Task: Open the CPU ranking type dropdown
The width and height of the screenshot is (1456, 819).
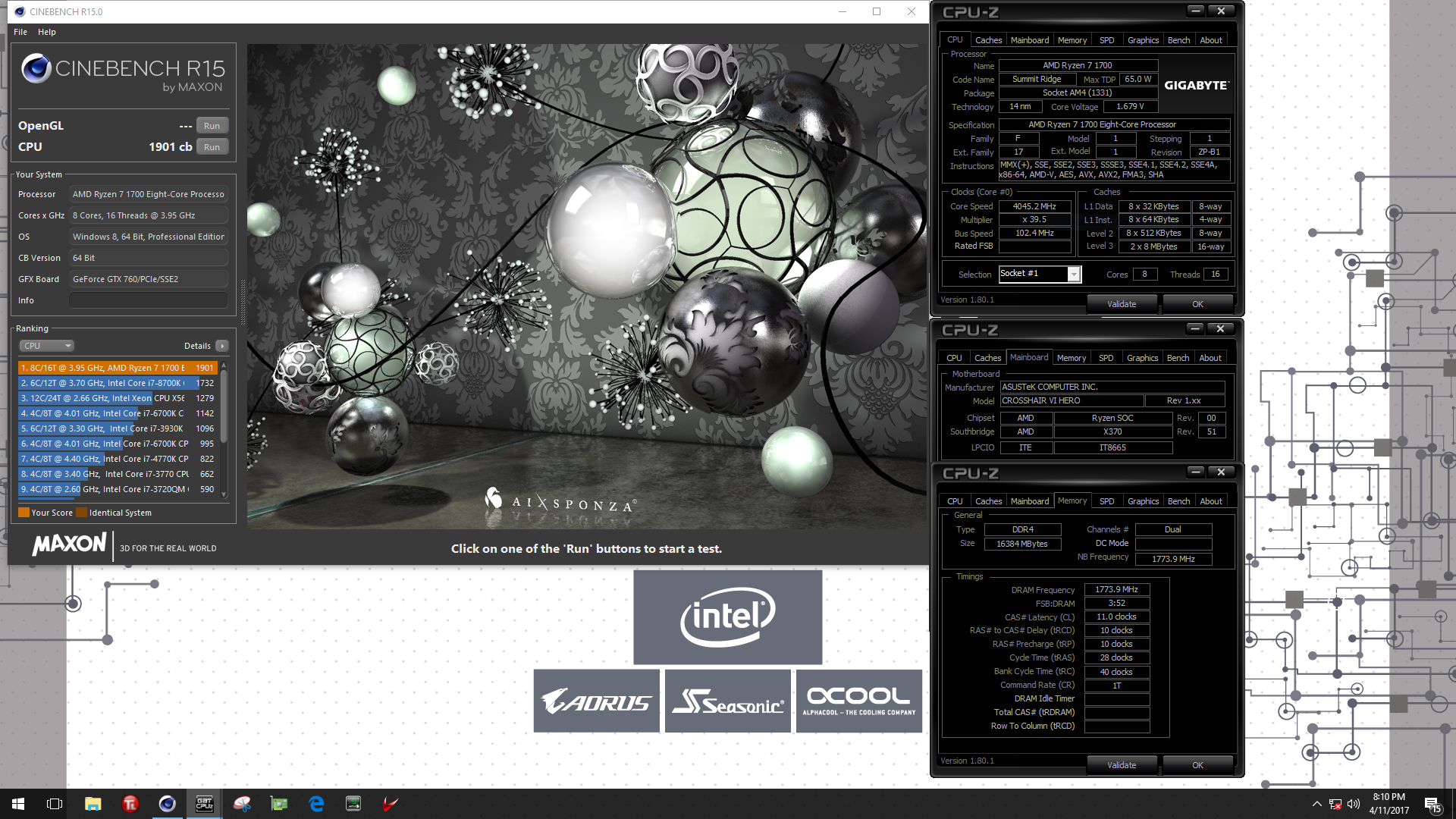Action: tap(46, 346)
